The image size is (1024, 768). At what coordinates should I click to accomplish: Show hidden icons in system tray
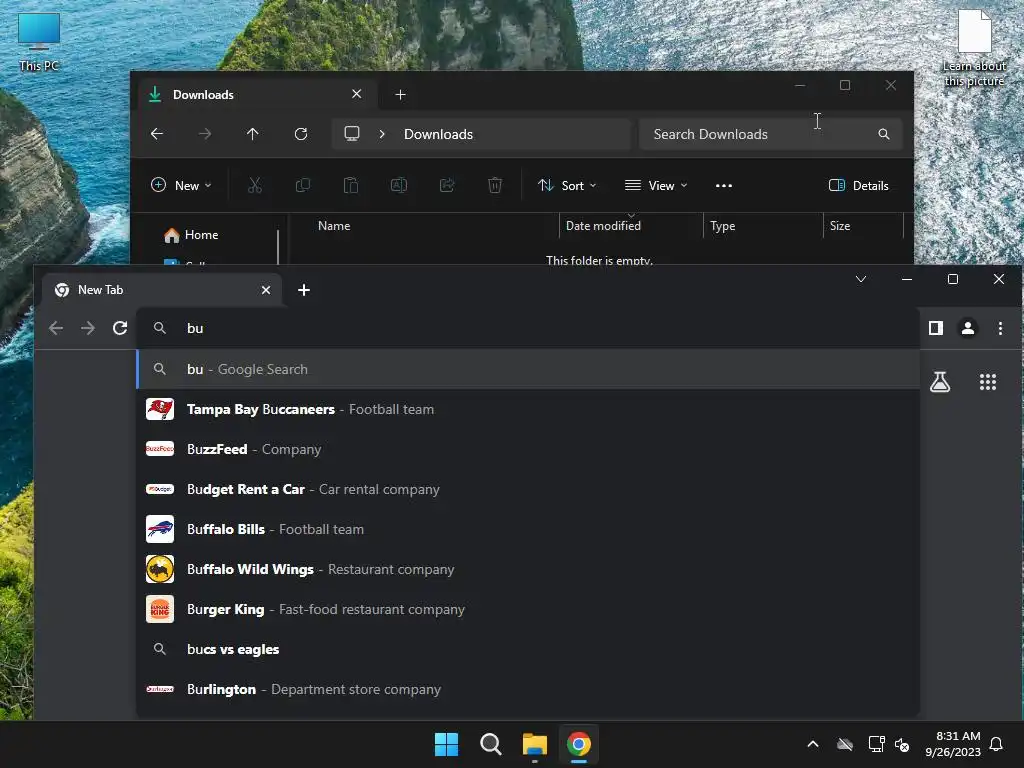[813, 744]
